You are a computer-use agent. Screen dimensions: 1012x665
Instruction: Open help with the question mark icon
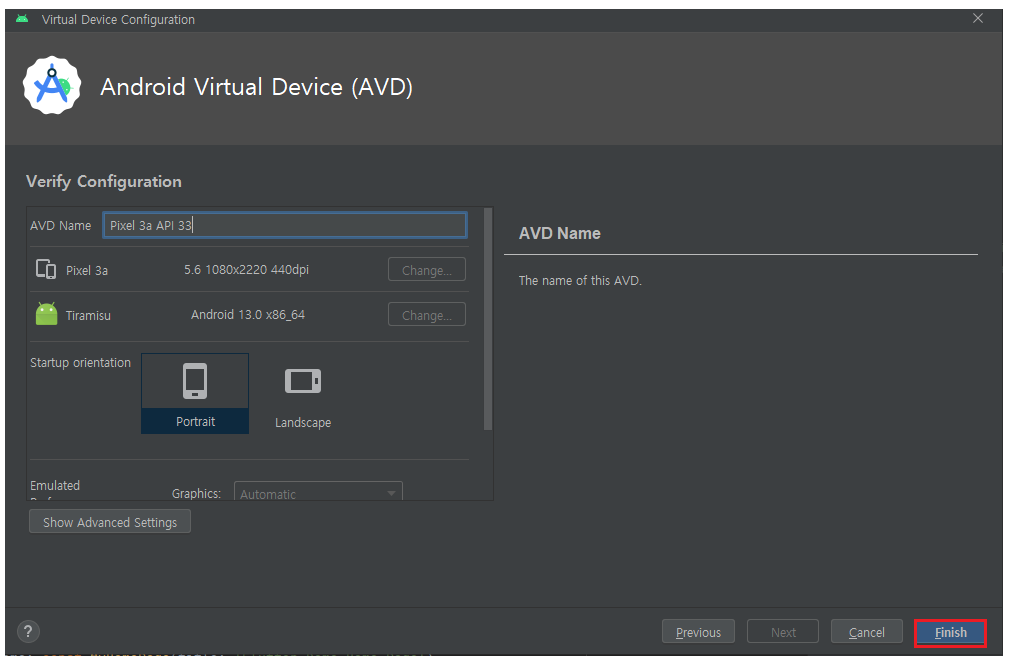[28, 631]
